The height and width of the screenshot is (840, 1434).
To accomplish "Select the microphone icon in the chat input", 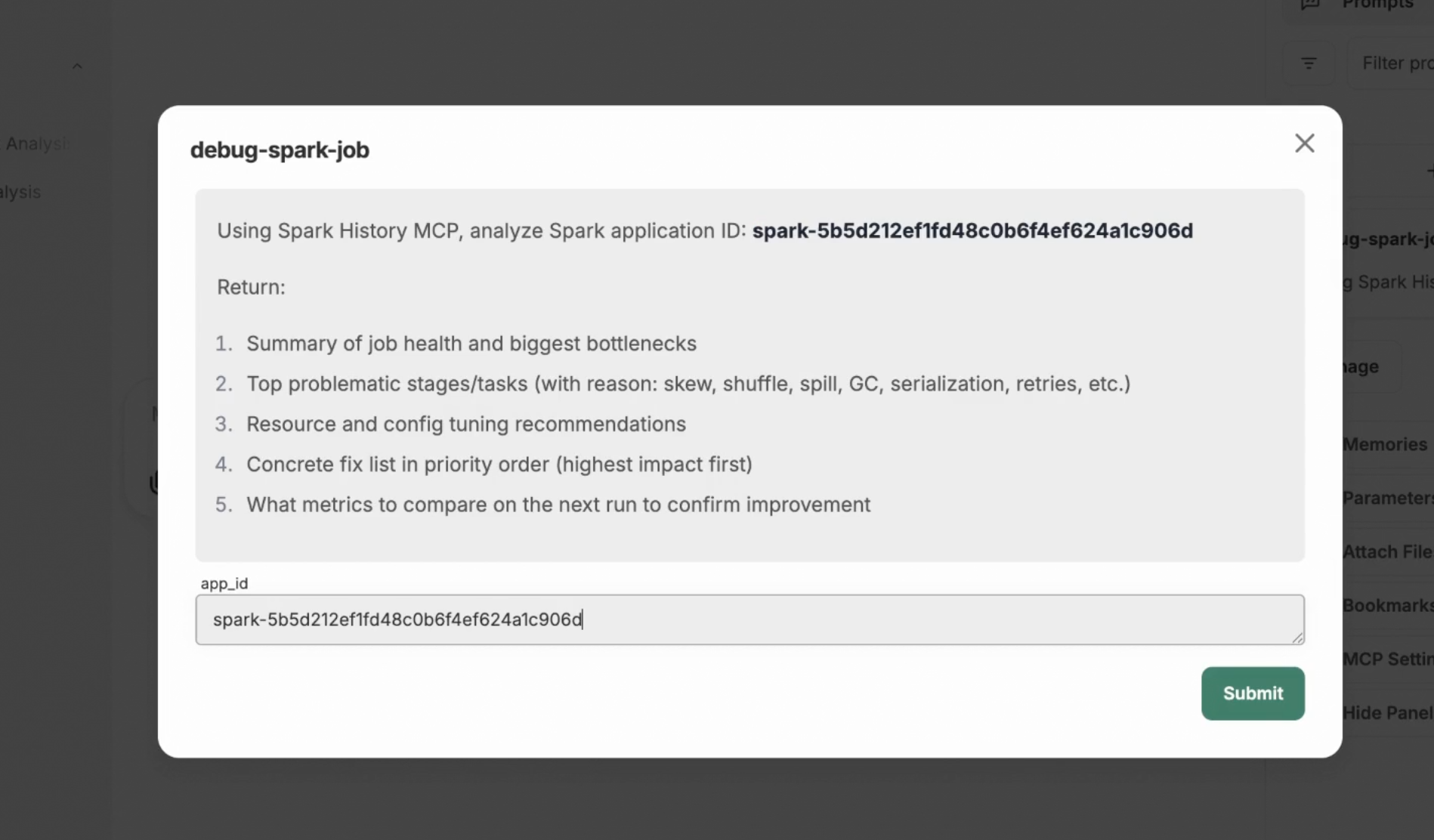I will (156, 481).
